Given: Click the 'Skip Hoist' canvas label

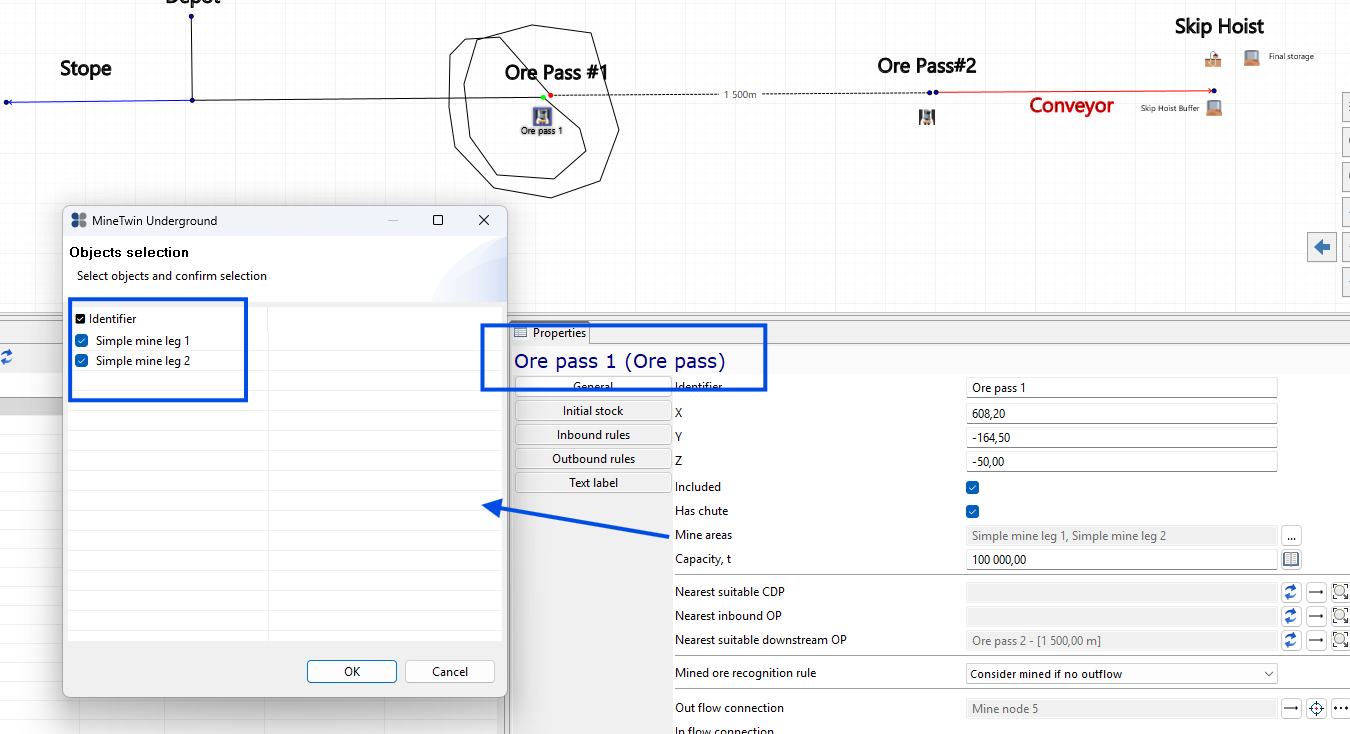Looking at the screenshot, I should click(1219, 27).
